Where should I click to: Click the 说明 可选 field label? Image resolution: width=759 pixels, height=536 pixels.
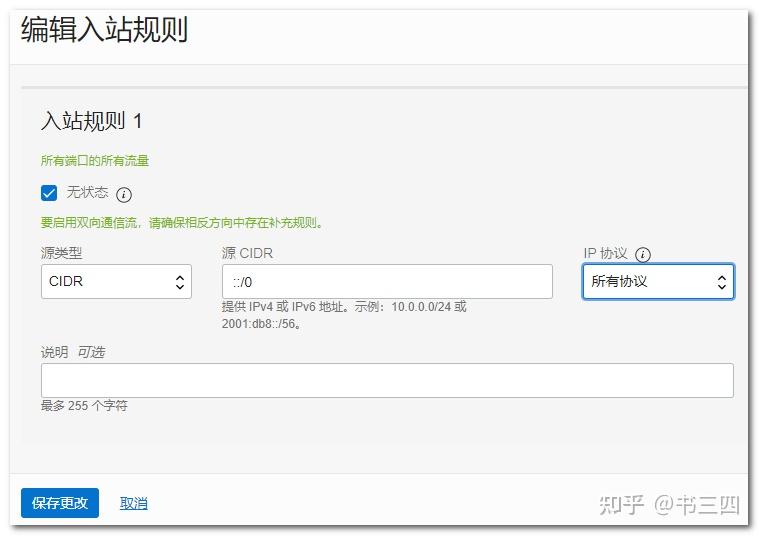72,352
